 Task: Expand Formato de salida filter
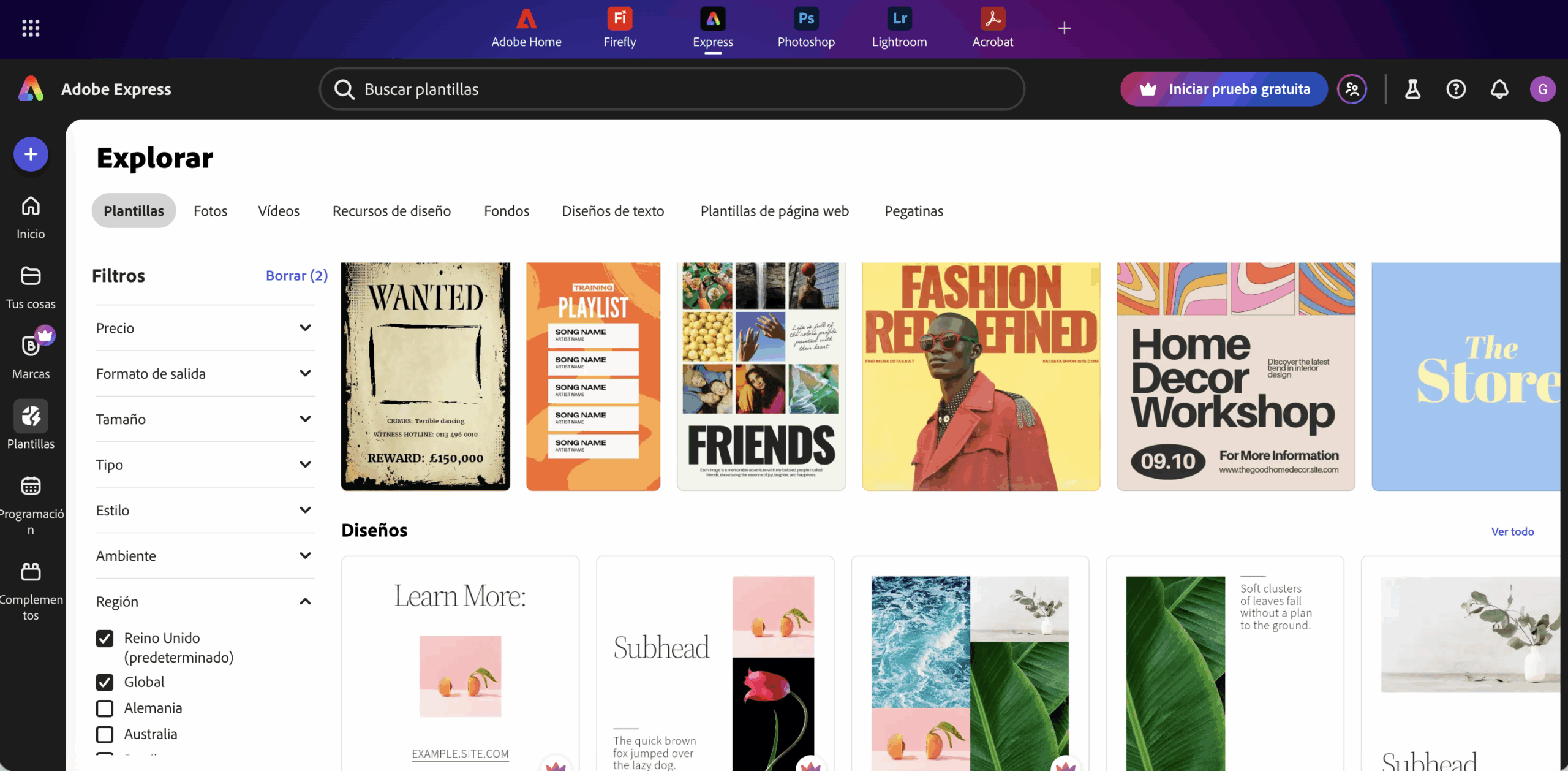click(x=305, y=373)
